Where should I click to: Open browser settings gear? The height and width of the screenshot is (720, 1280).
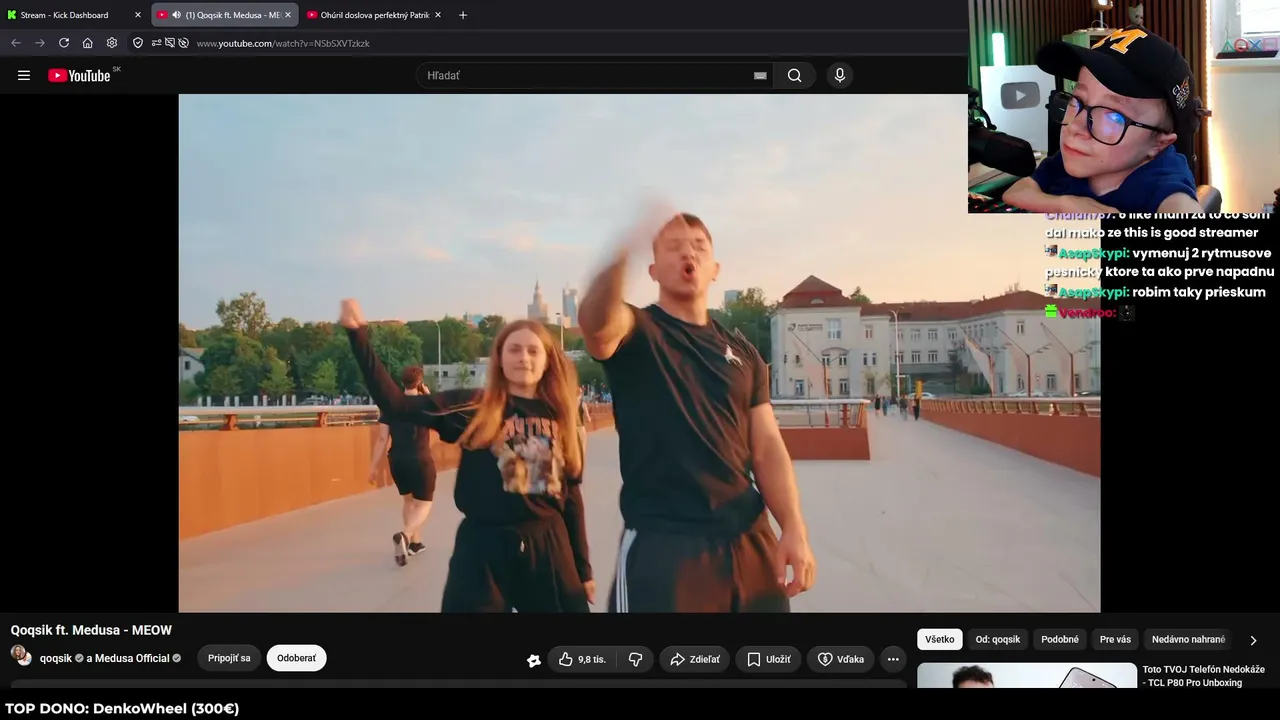[112, 43]
